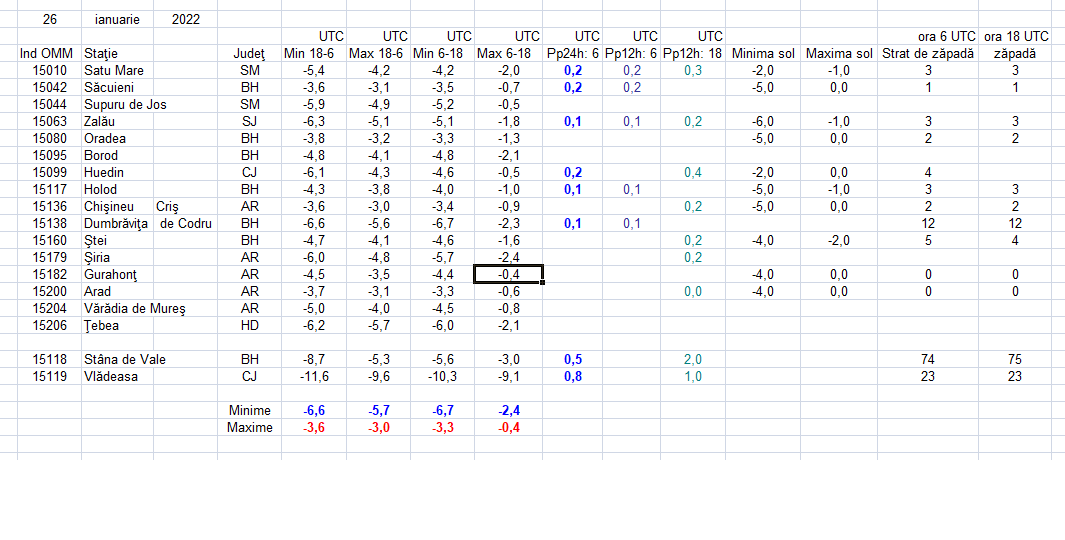Select Ştei's Maxima sol value -2,0
Viewport: 1065px width, 540px height.
point(839,240)
